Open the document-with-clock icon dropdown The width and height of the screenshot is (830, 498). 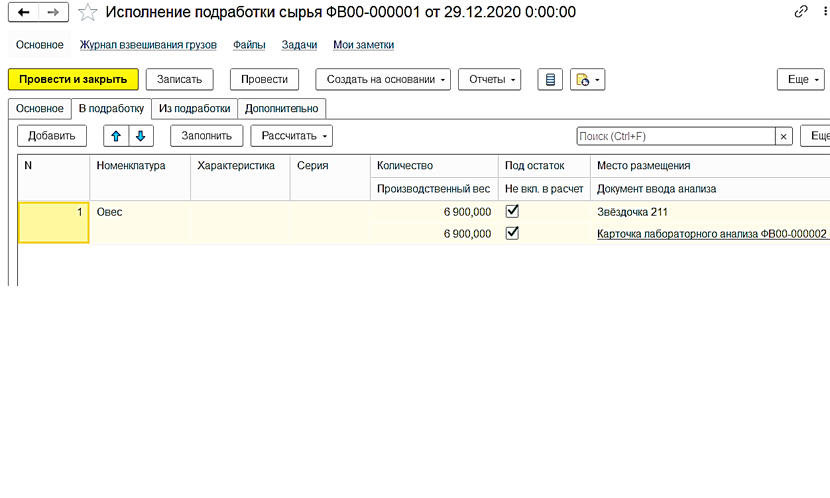click(588, 79)
